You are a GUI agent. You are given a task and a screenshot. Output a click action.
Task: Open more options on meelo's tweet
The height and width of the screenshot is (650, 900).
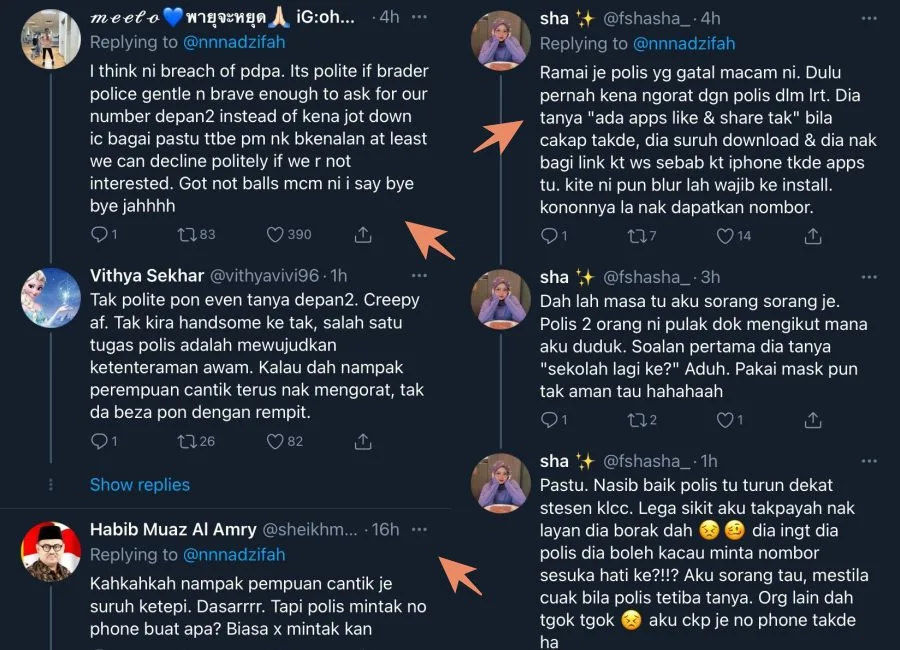[x=420, y=18]
